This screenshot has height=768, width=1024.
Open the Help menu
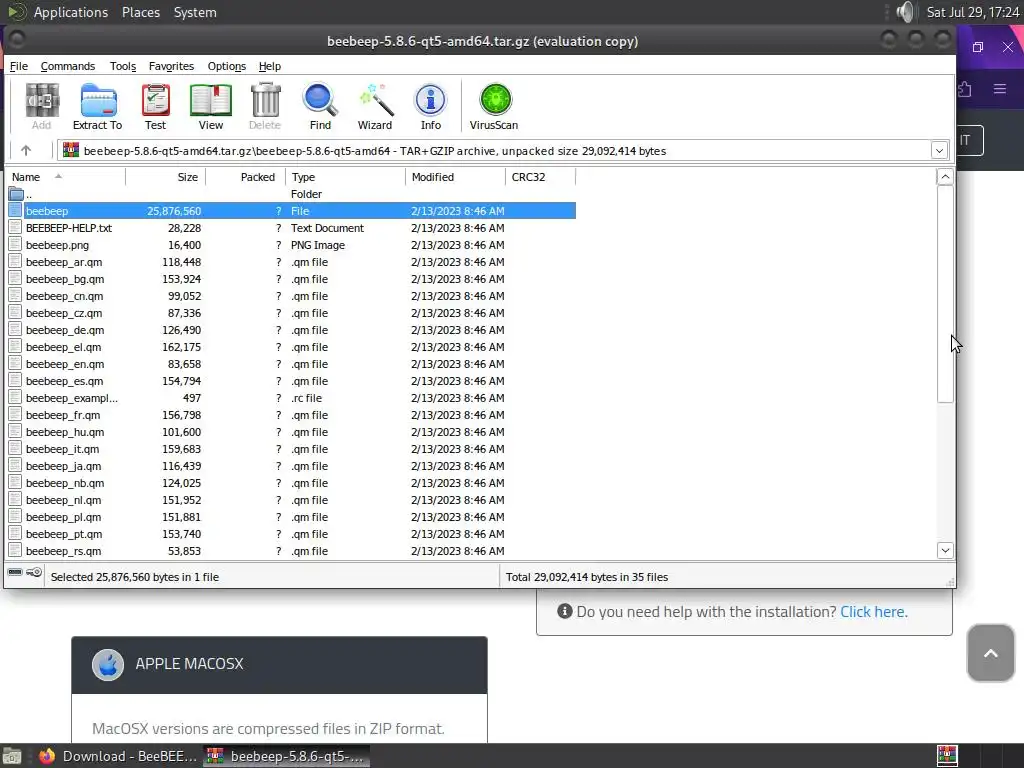[270, 66]
